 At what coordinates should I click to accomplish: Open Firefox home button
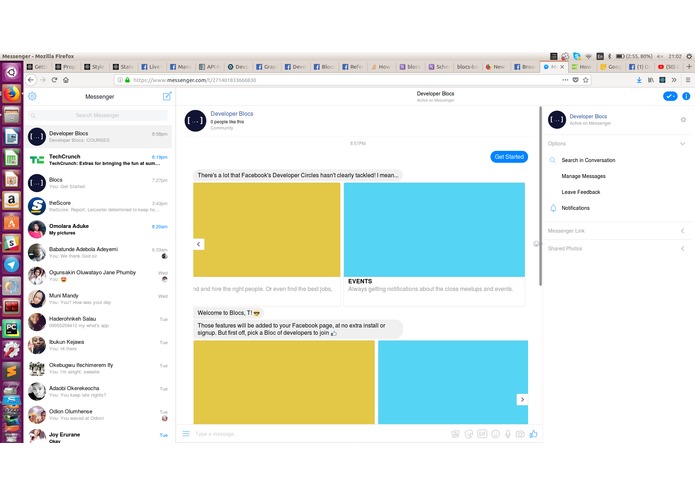point(66,80)
